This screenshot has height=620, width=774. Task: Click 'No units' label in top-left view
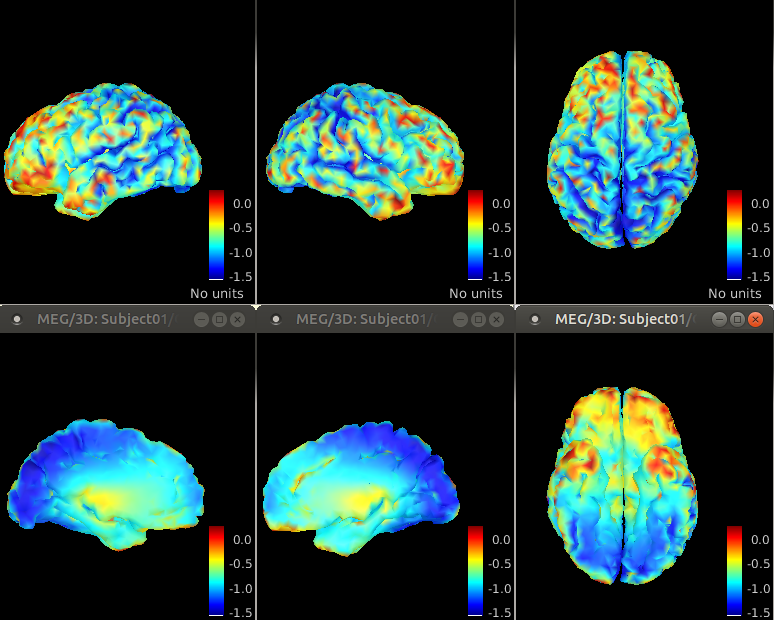217,294
